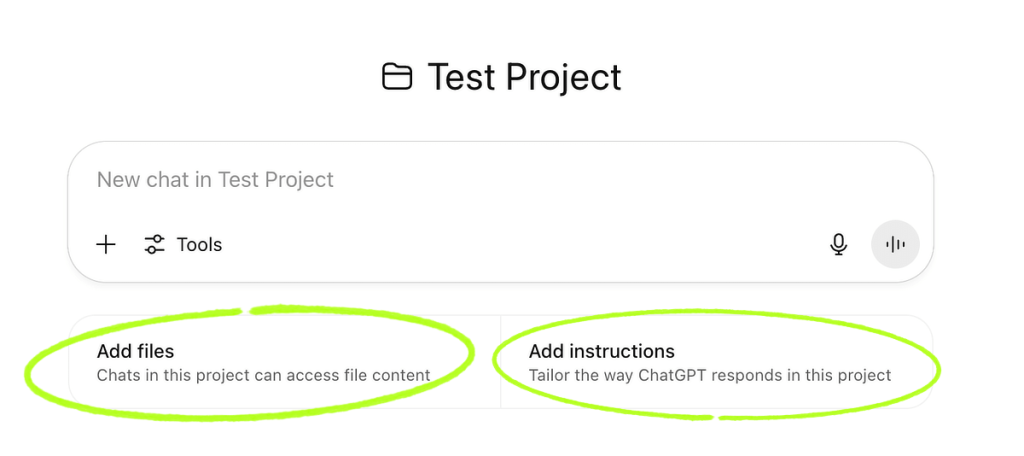Viewport: 1024px width, 456px height.
Task: Attach content using the plus icon
Action: [106, 245]
